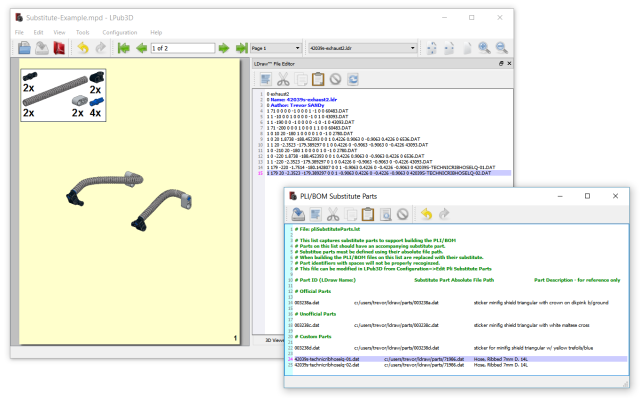Cut in the LDraw File Editor toolbar
This screenshot has height=398, width=640.
point(283,79)
